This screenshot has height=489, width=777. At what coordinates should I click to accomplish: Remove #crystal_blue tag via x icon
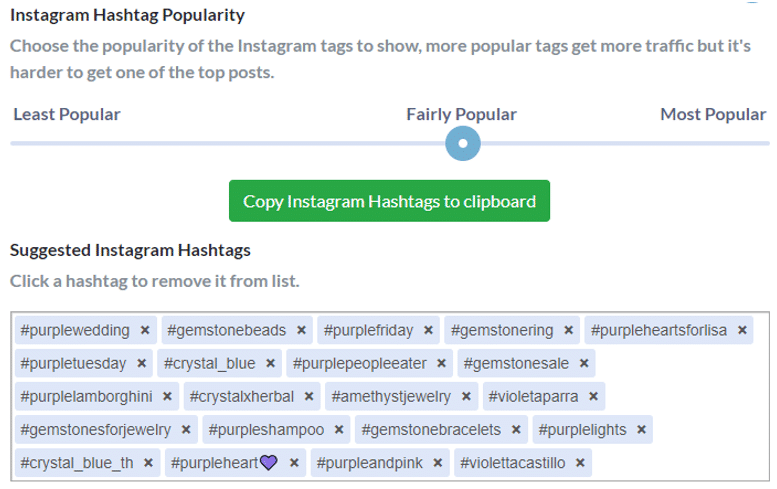pyautogui.click(x=270, y=363)
